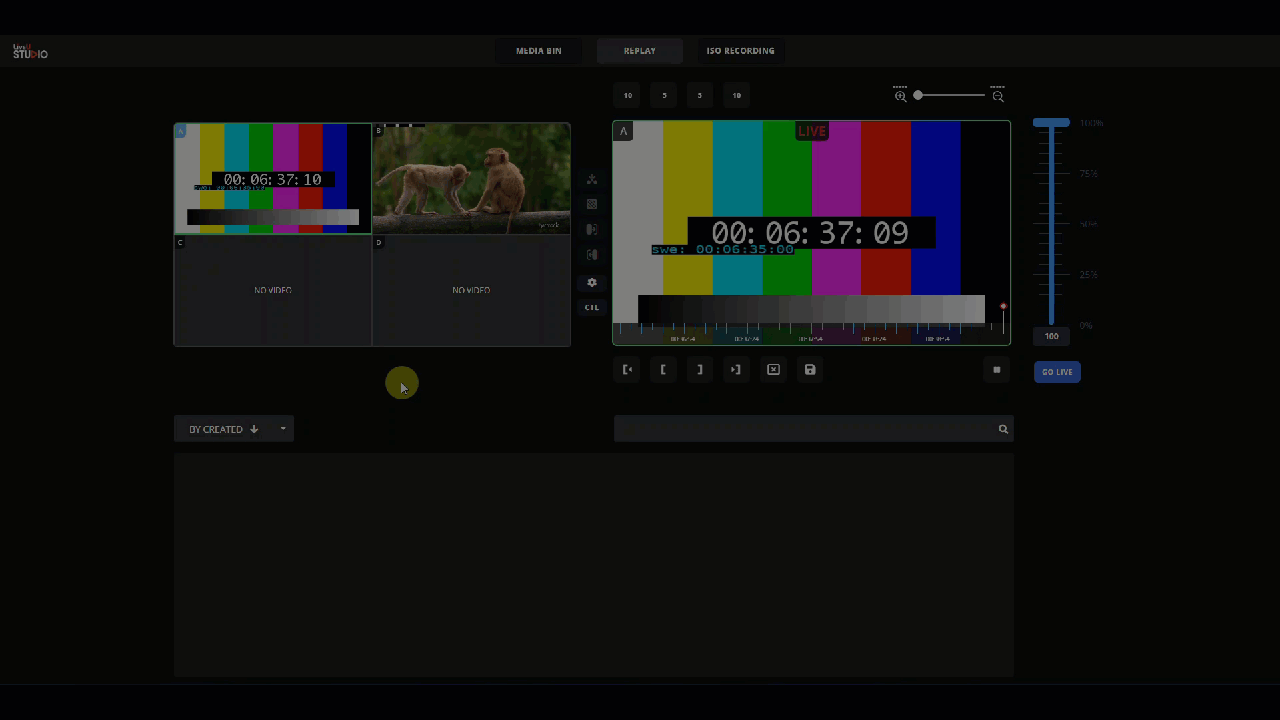Click inside the clip search field
This screenshot has width=1280, height=720.
(800, 428)
